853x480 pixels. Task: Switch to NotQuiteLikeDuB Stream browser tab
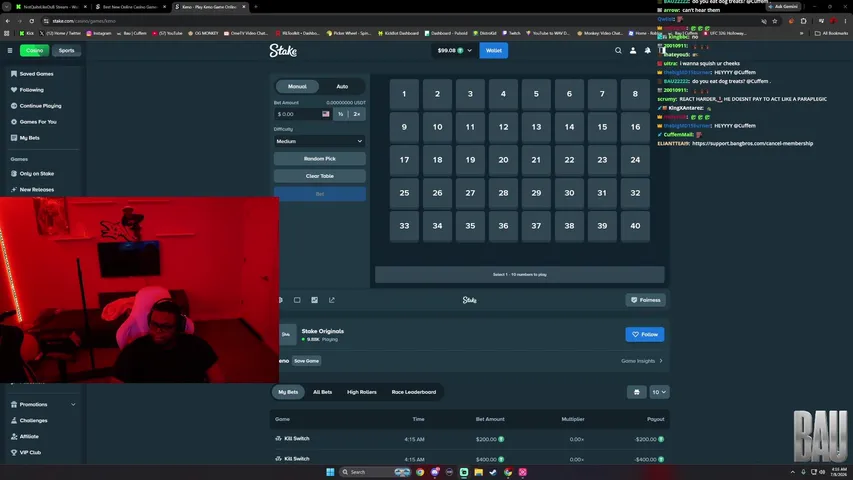tap(51, 7)
